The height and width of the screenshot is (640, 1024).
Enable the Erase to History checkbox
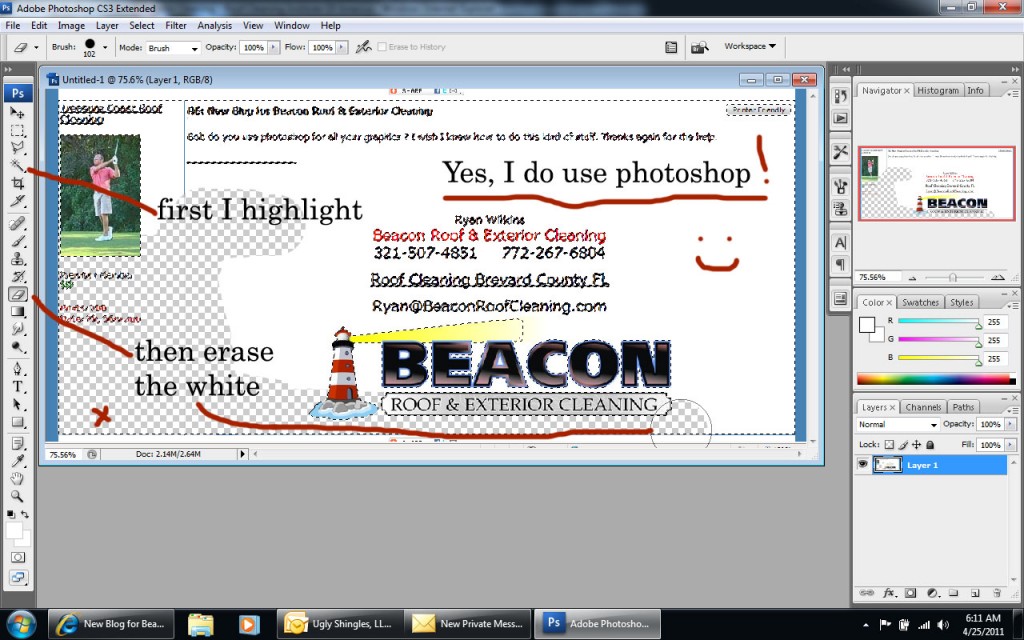pyautogui.click(x=382, y=47)
